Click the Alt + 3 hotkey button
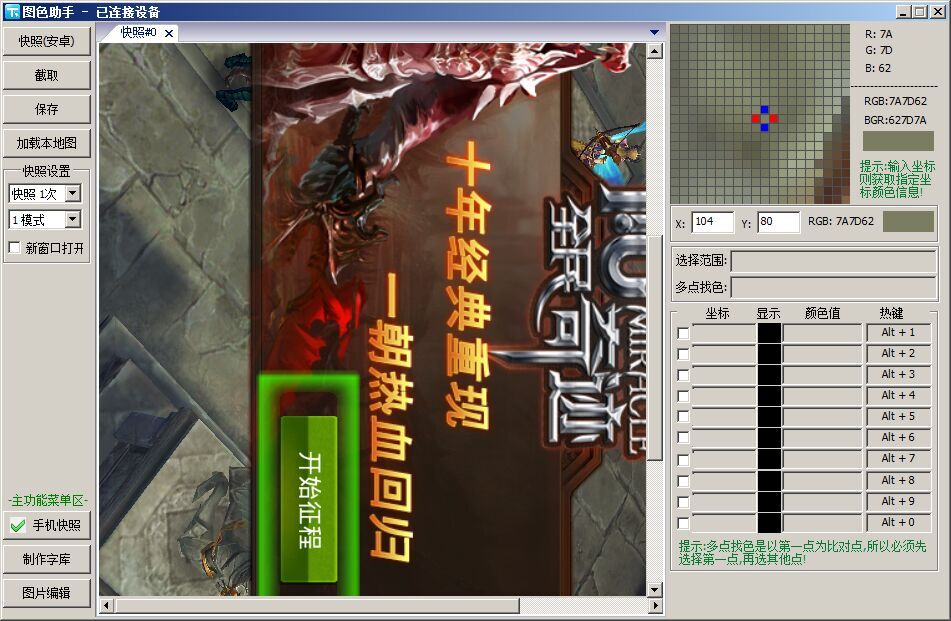Screen dimensions: 951x621 click(x=898, y=375)
